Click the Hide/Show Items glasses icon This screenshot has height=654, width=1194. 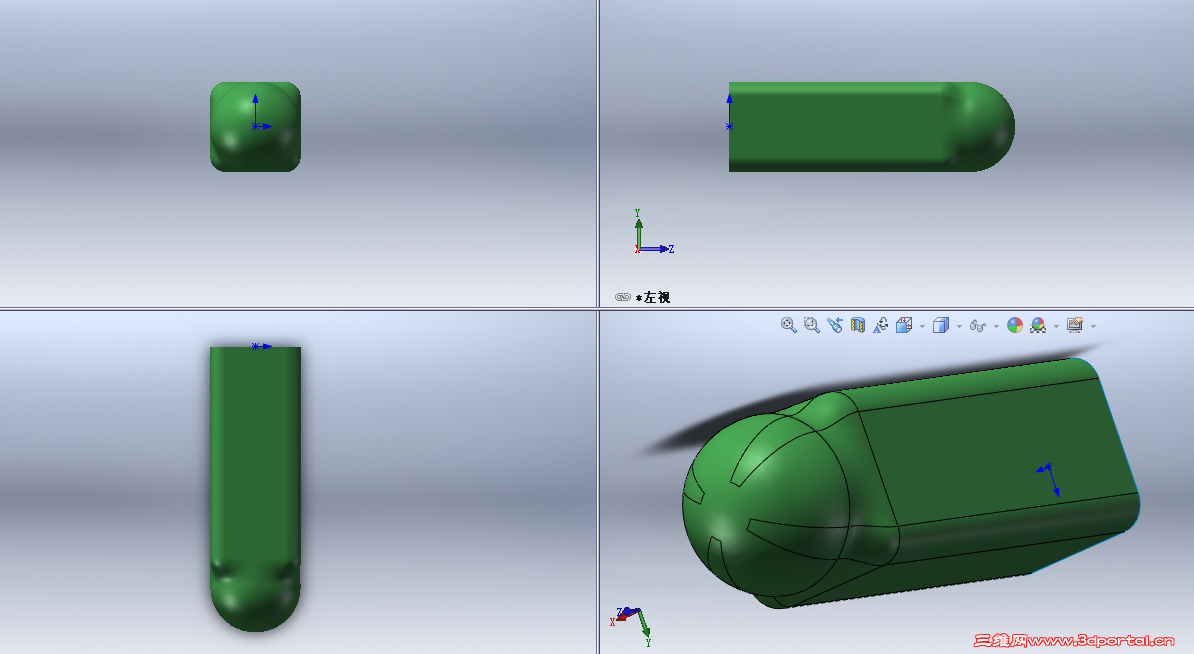pyautogui.click(x=978, y=326)
